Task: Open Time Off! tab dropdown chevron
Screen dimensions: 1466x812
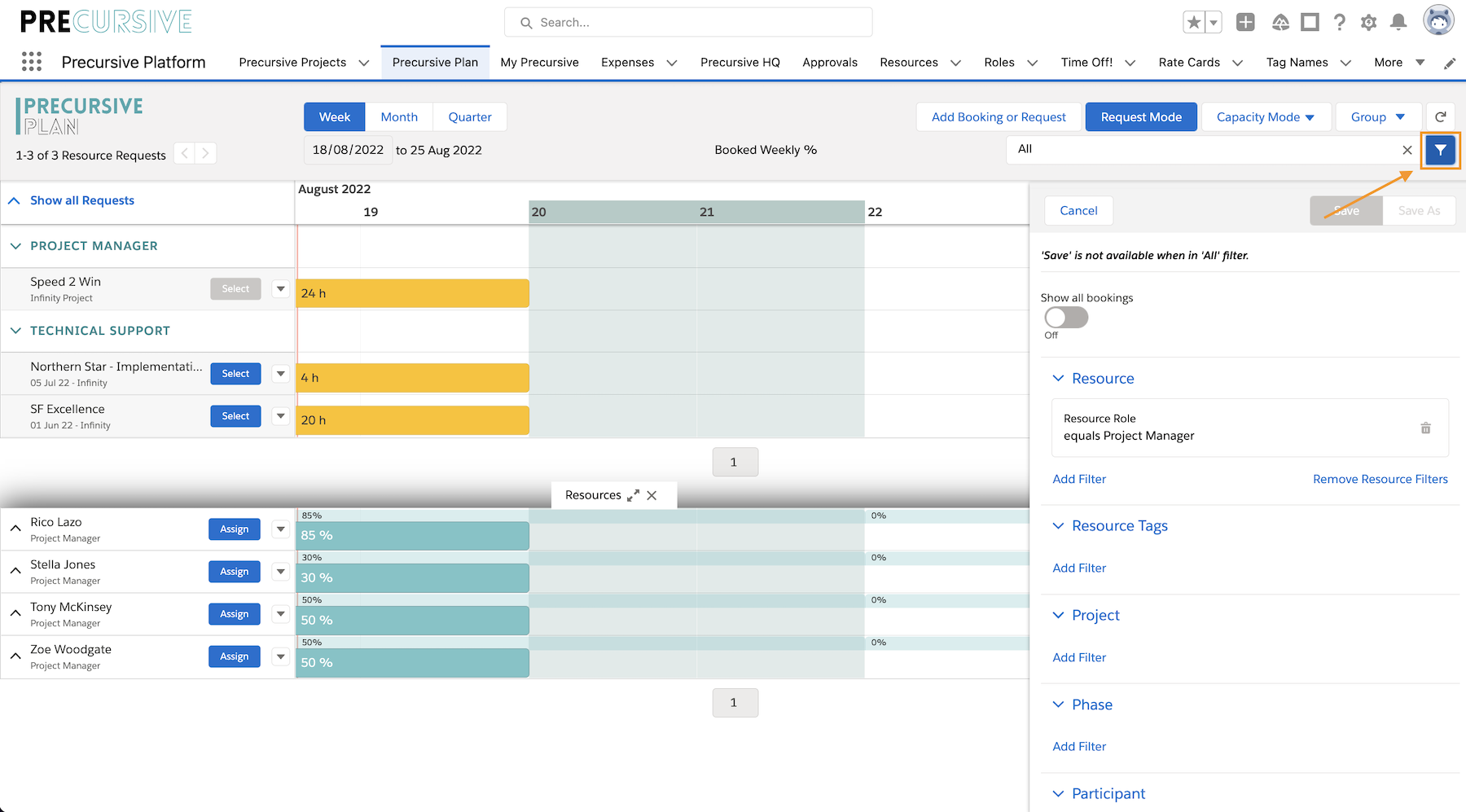Action: click(1130, 63)
